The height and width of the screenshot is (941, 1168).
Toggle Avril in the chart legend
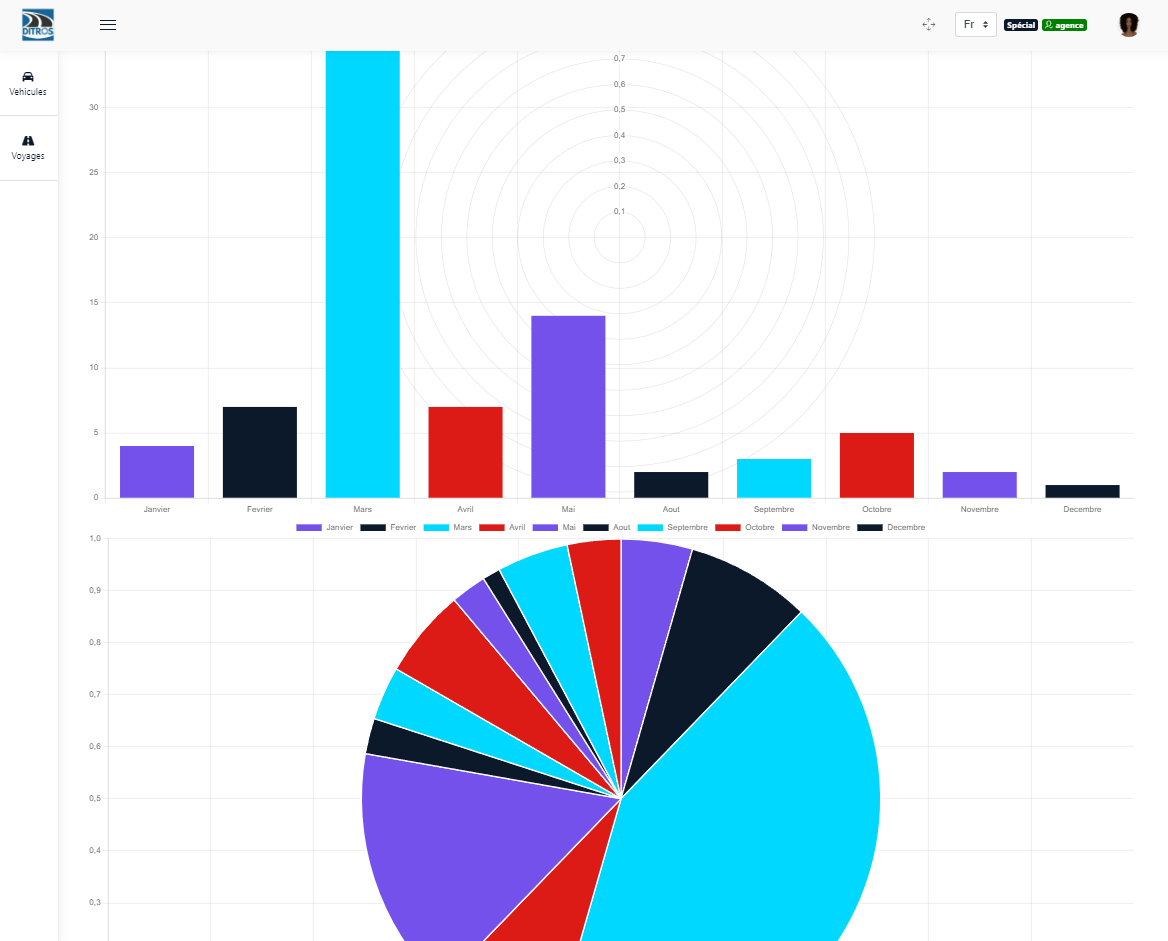502,527
